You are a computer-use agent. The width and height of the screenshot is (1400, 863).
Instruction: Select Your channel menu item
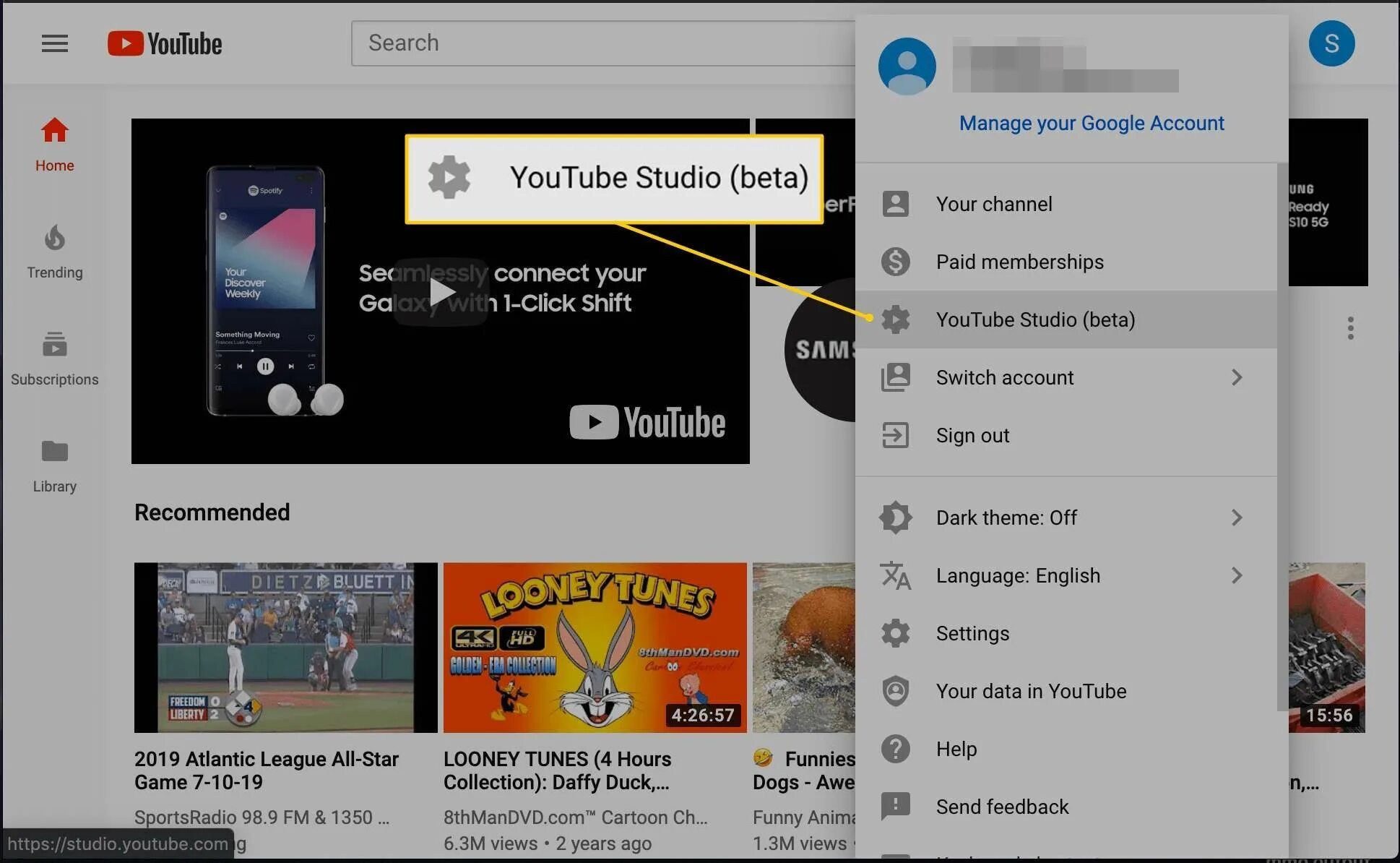(x=993, y=204)
